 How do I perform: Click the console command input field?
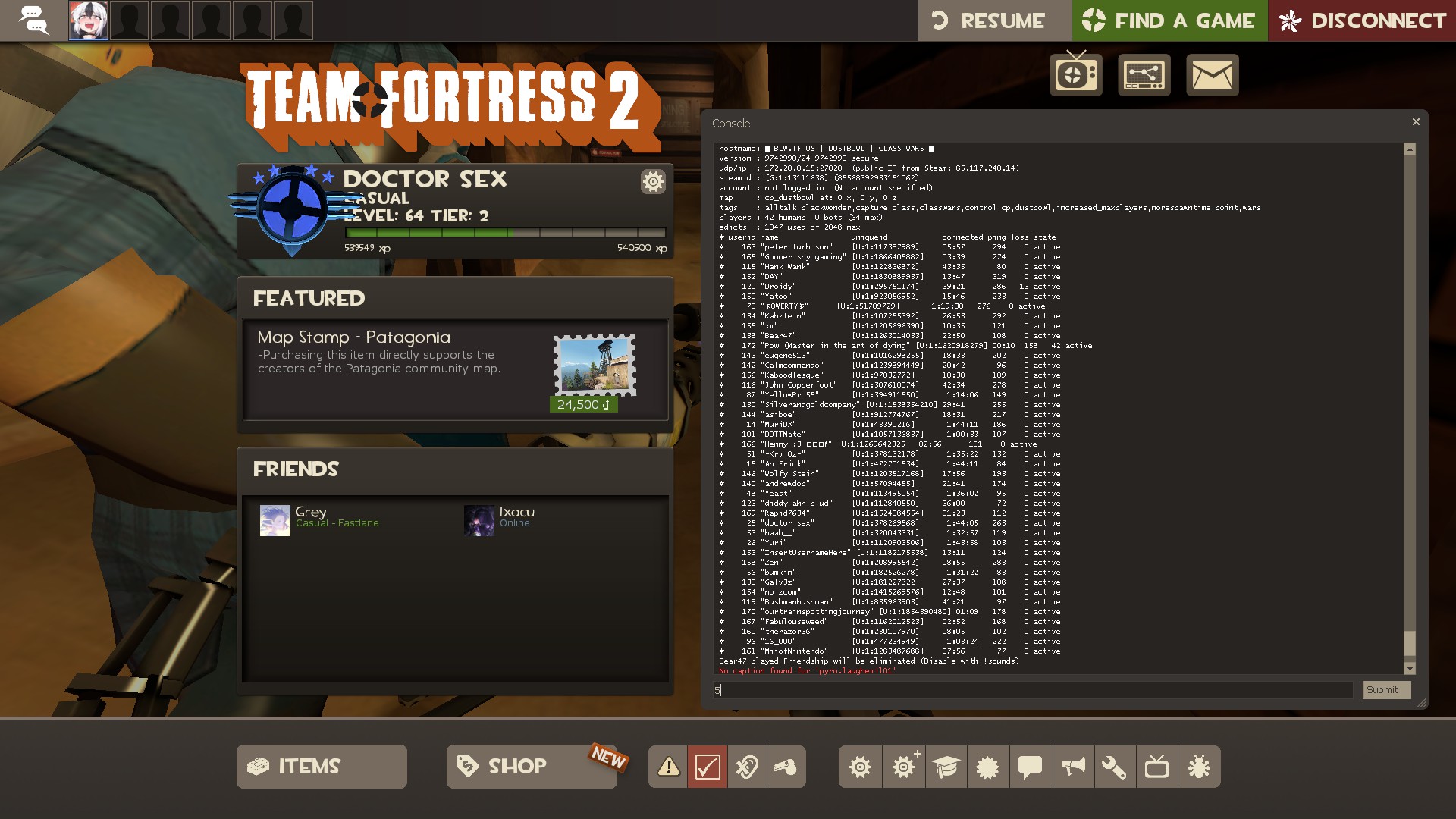(1032, 690)
